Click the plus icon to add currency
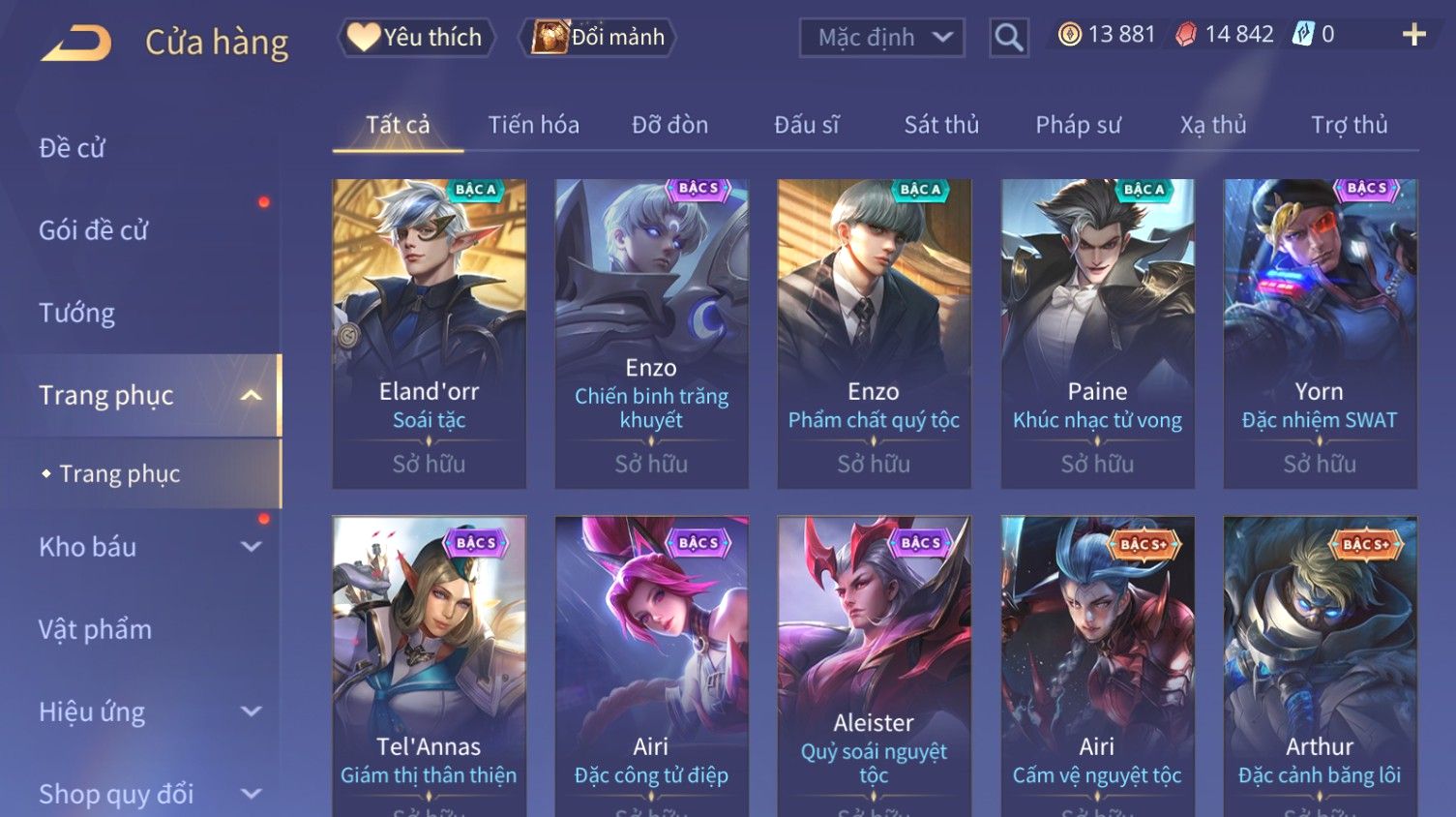This screenshot has height=817, width=1456. coord(1414,35)
